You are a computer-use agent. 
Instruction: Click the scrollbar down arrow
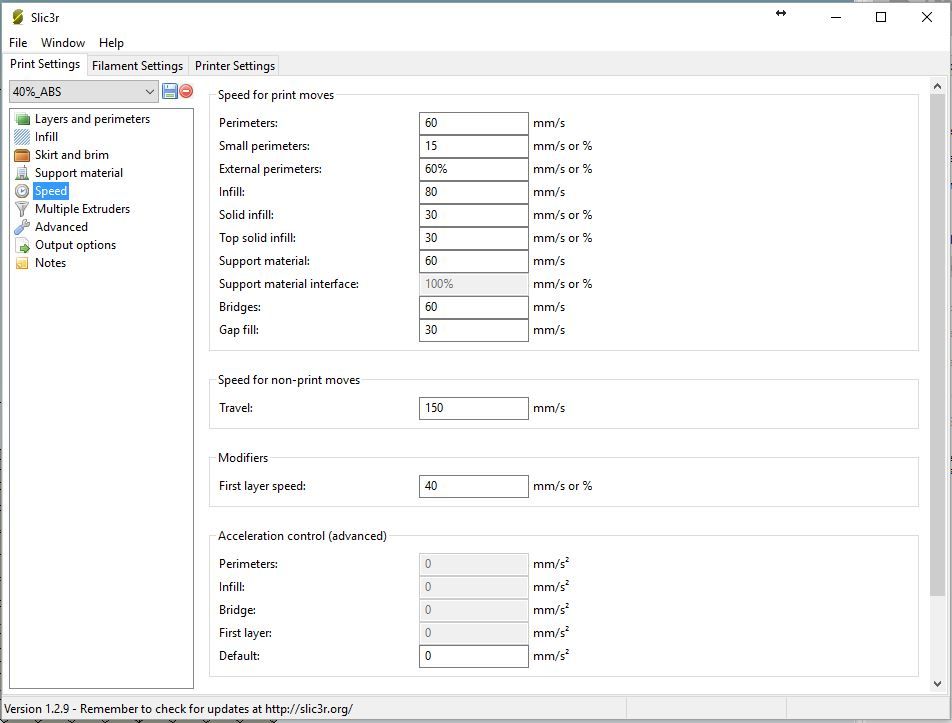tap(937, 684)
